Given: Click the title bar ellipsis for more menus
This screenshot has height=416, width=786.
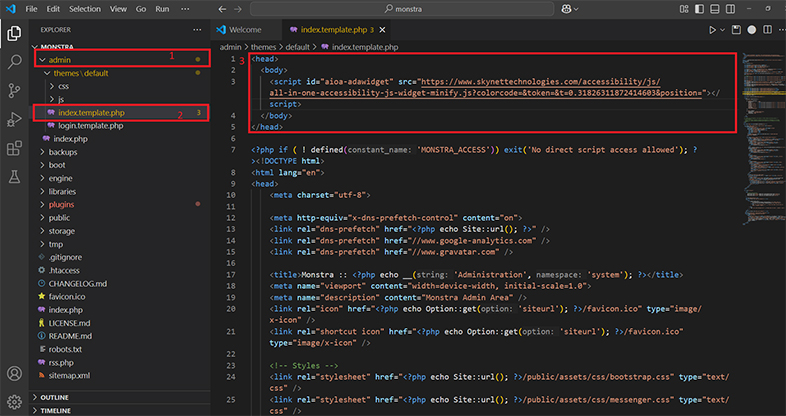Looking at the screenshot, I should pos(185,9).
